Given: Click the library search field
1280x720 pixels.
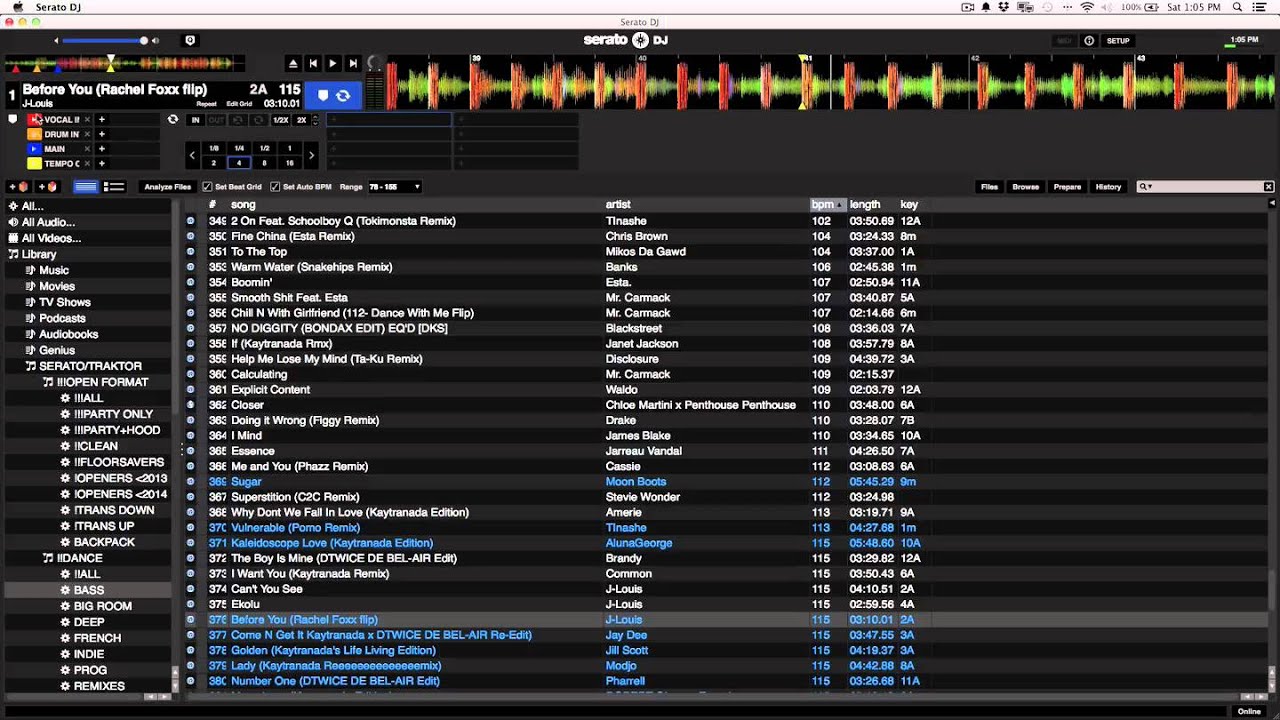Looking at the screenshot, I should (1205, 187).
